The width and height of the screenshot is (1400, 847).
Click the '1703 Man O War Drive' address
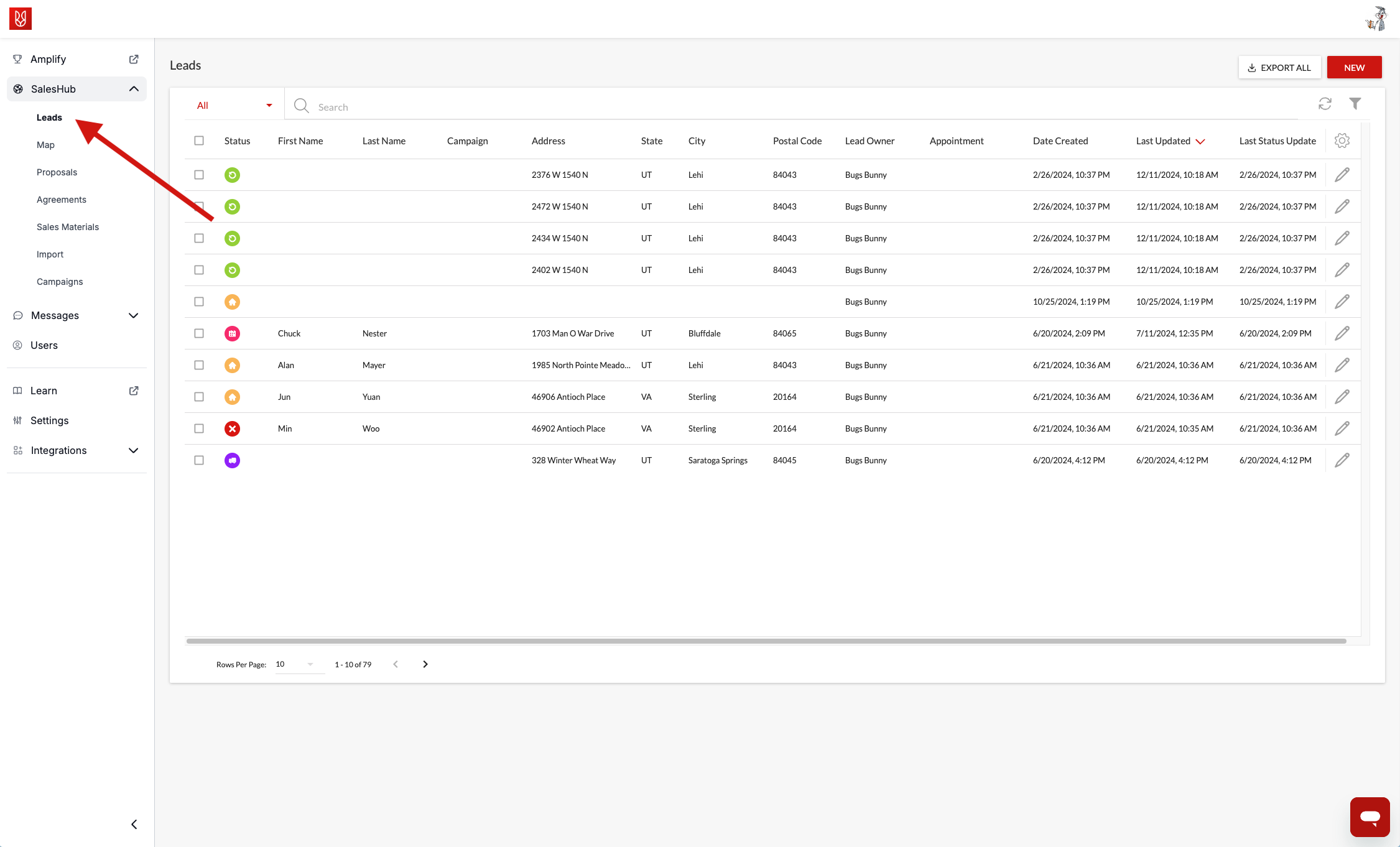pos(573,333)
